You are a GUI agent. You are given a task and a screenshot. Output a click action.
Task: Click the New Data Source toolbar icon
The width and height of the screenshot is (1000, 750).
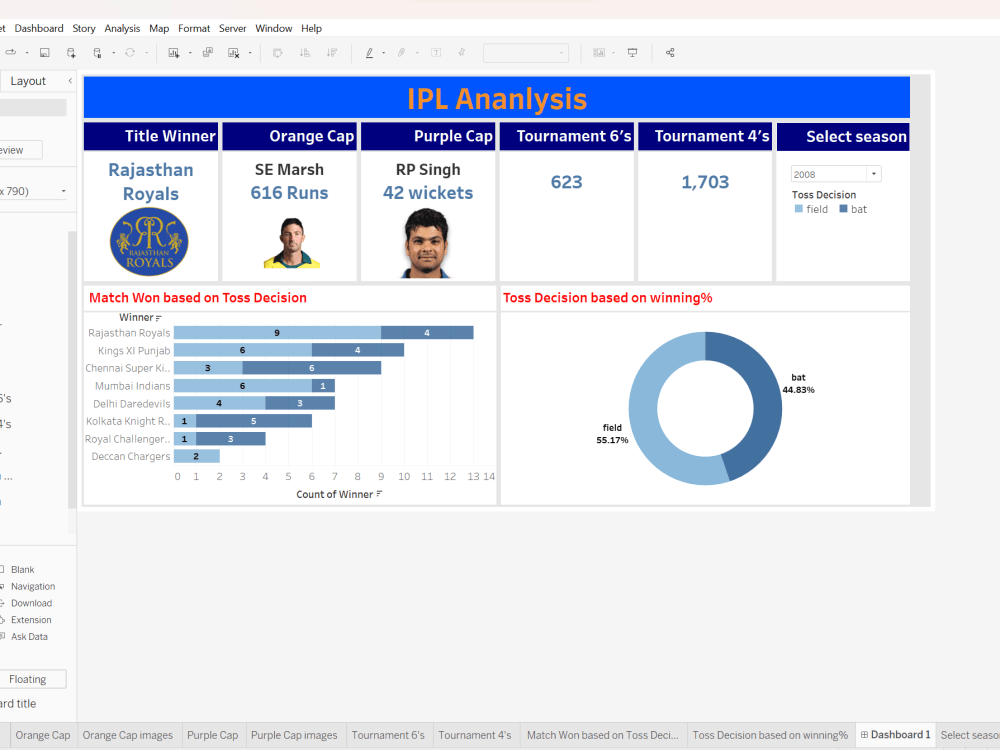coord(70,52)
